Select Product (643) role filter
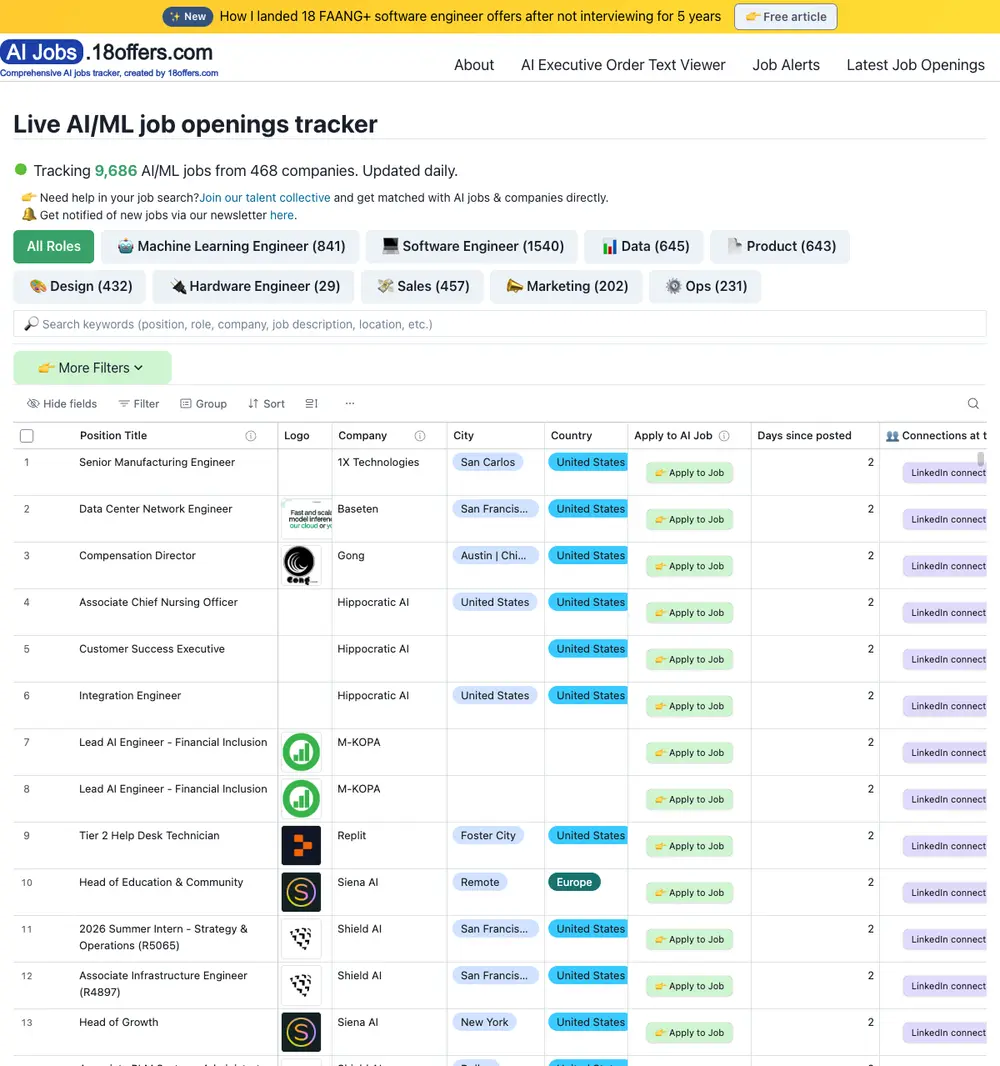This screenshot has width=1000, height=1066. click(x=780, y=246)
